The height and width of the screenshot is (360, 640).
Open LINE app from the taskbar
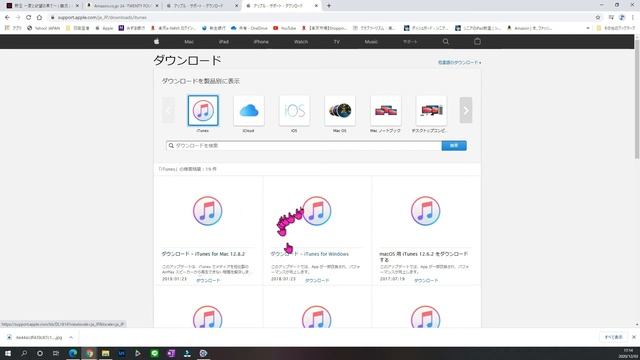pyautogui.click(x=154, y=353)
